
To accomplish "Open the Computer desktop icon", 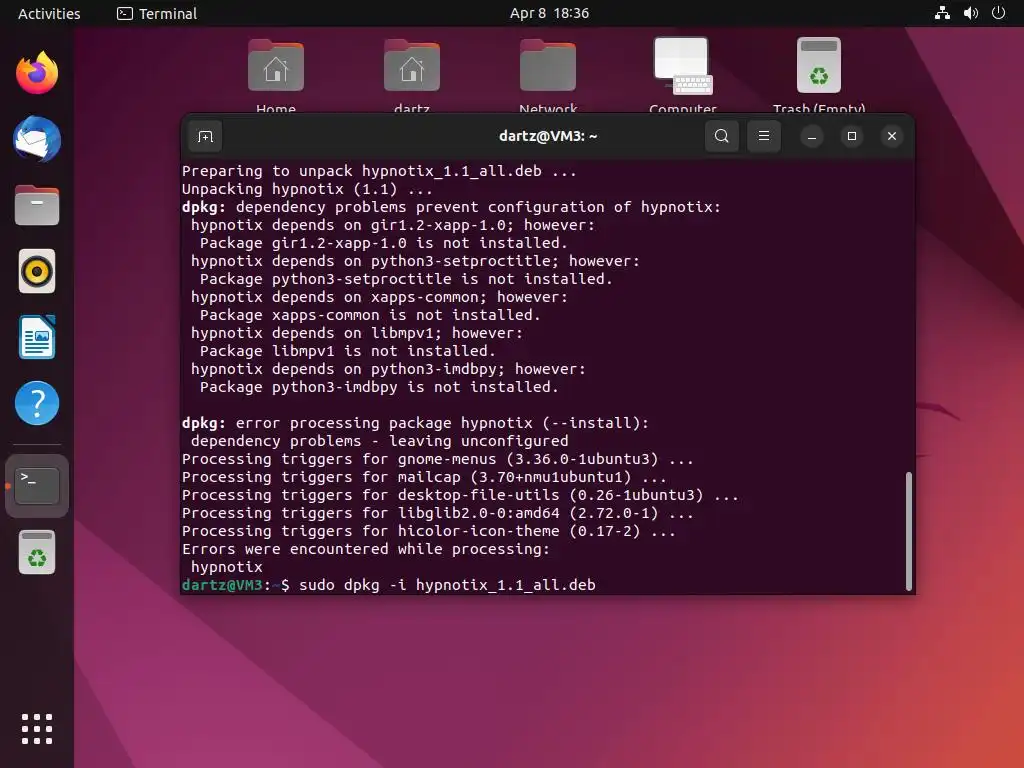I will click(682, 76).
